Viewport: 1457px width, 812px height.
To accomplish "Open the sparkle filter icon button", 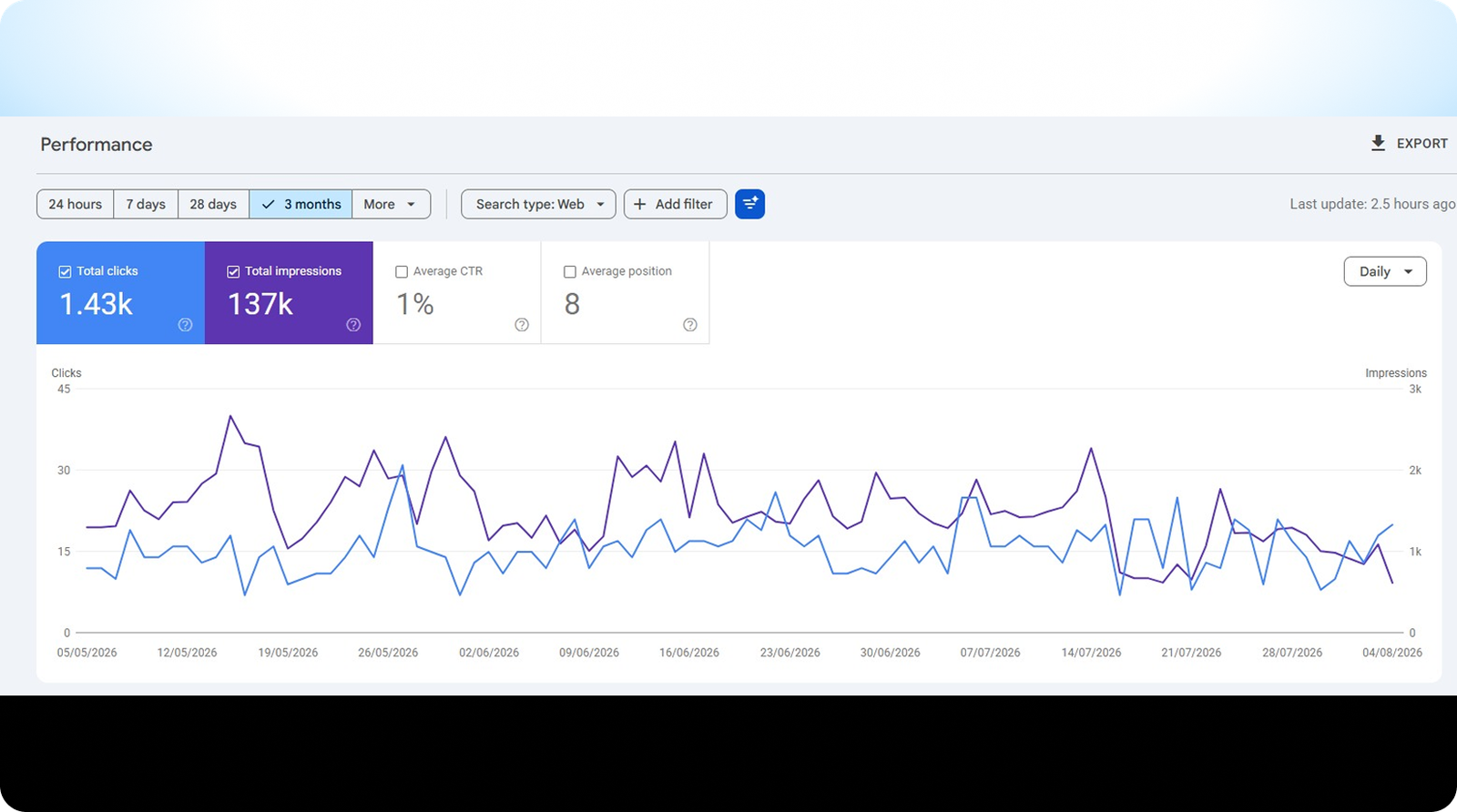I will point(749,204).
